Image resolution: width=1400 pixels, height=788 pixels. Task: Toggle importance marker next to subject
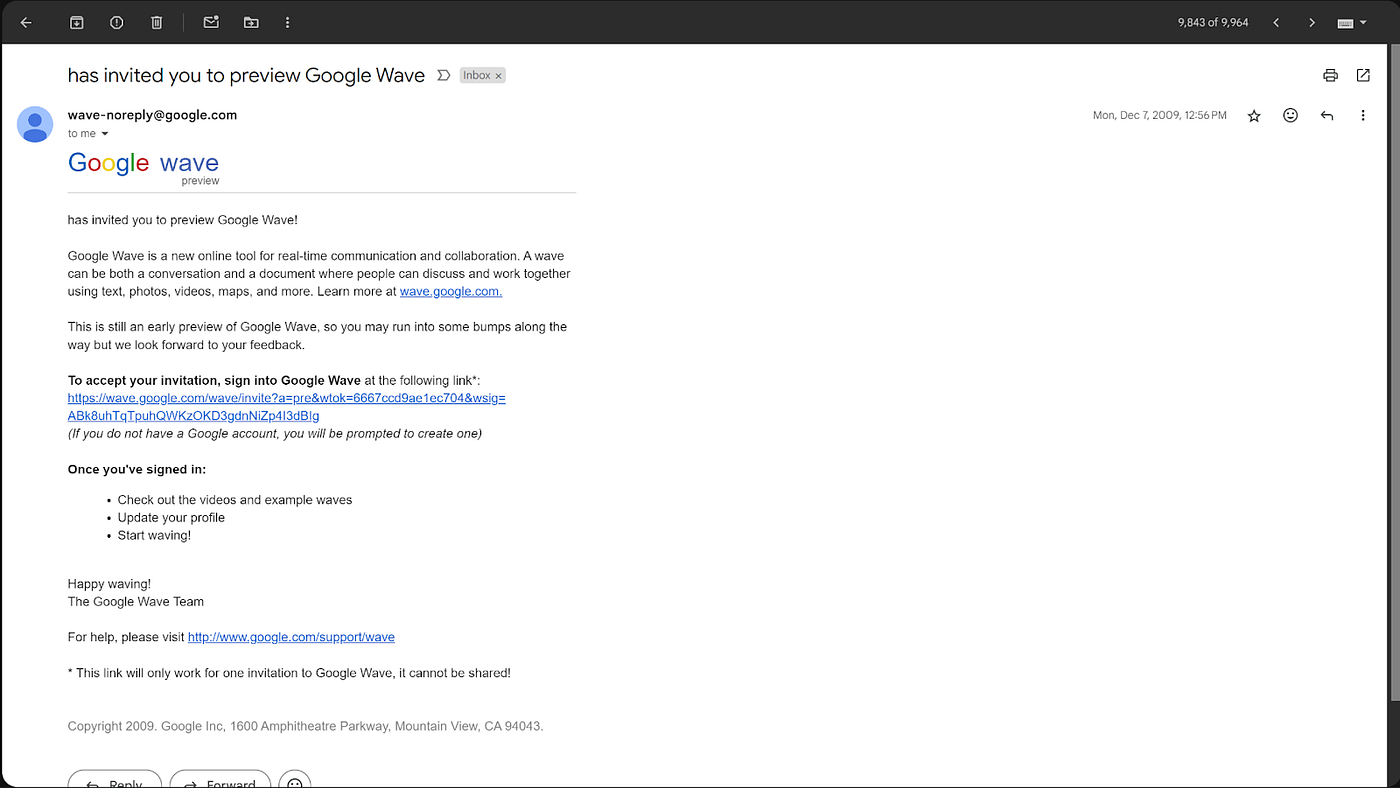click(444, 75)
